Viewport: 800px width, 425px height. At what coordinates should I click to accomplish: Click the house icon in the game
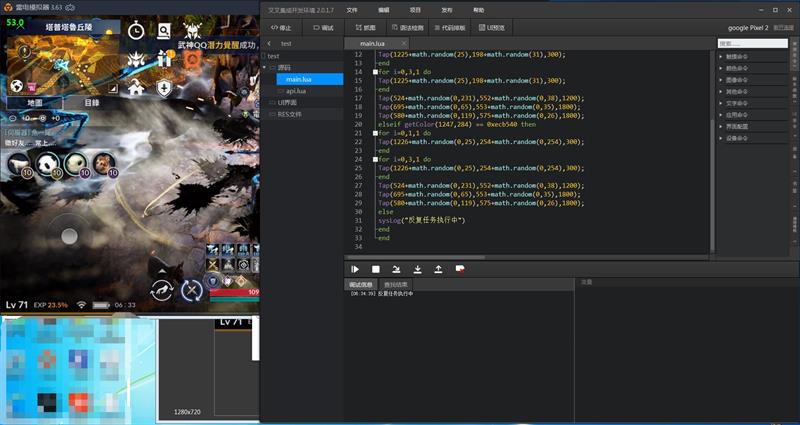pos(136,88)
